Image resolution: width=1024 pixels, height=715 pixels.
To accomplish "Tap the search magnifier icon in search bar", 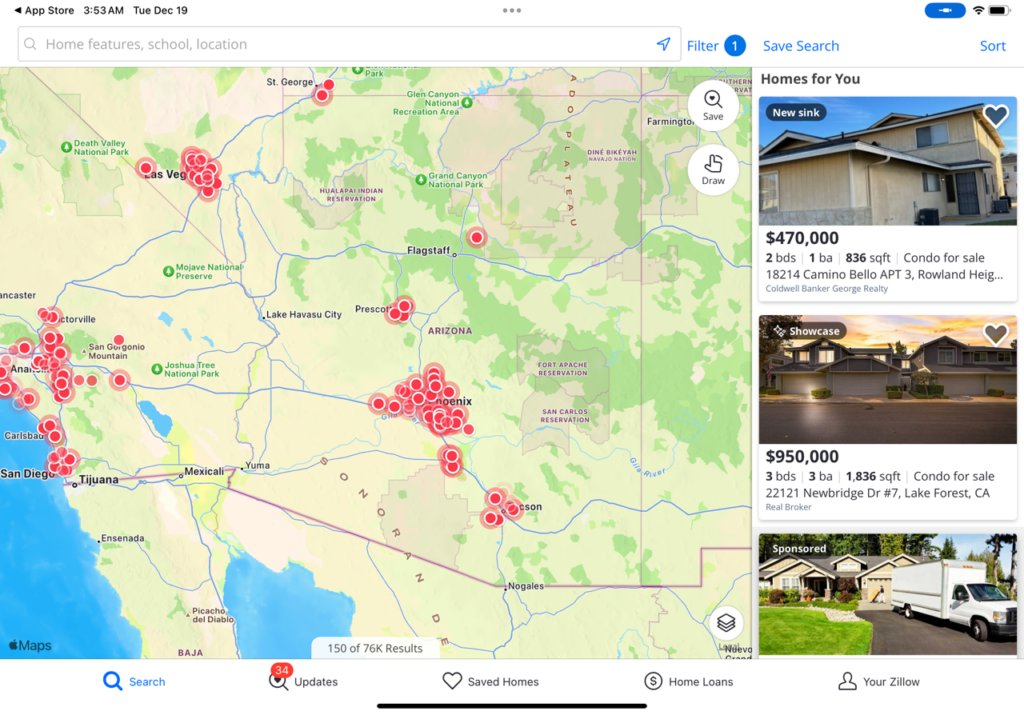I will pos(30,44).
